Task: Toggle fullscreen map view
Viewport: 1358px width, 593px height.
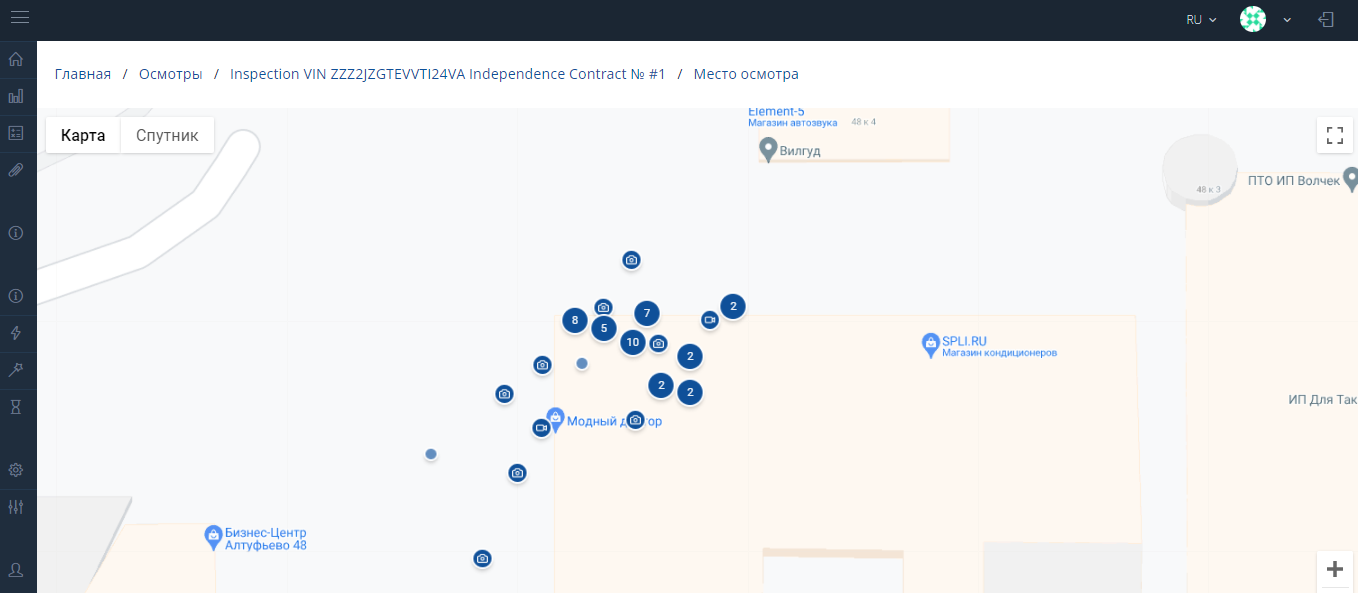Action: (1334, 135)
